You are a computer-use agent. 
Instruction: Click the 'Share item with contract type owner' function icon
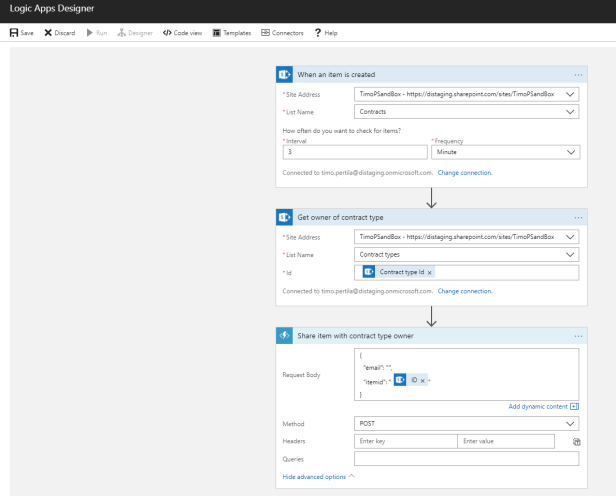pyautogui.click(x=285, y=335)
